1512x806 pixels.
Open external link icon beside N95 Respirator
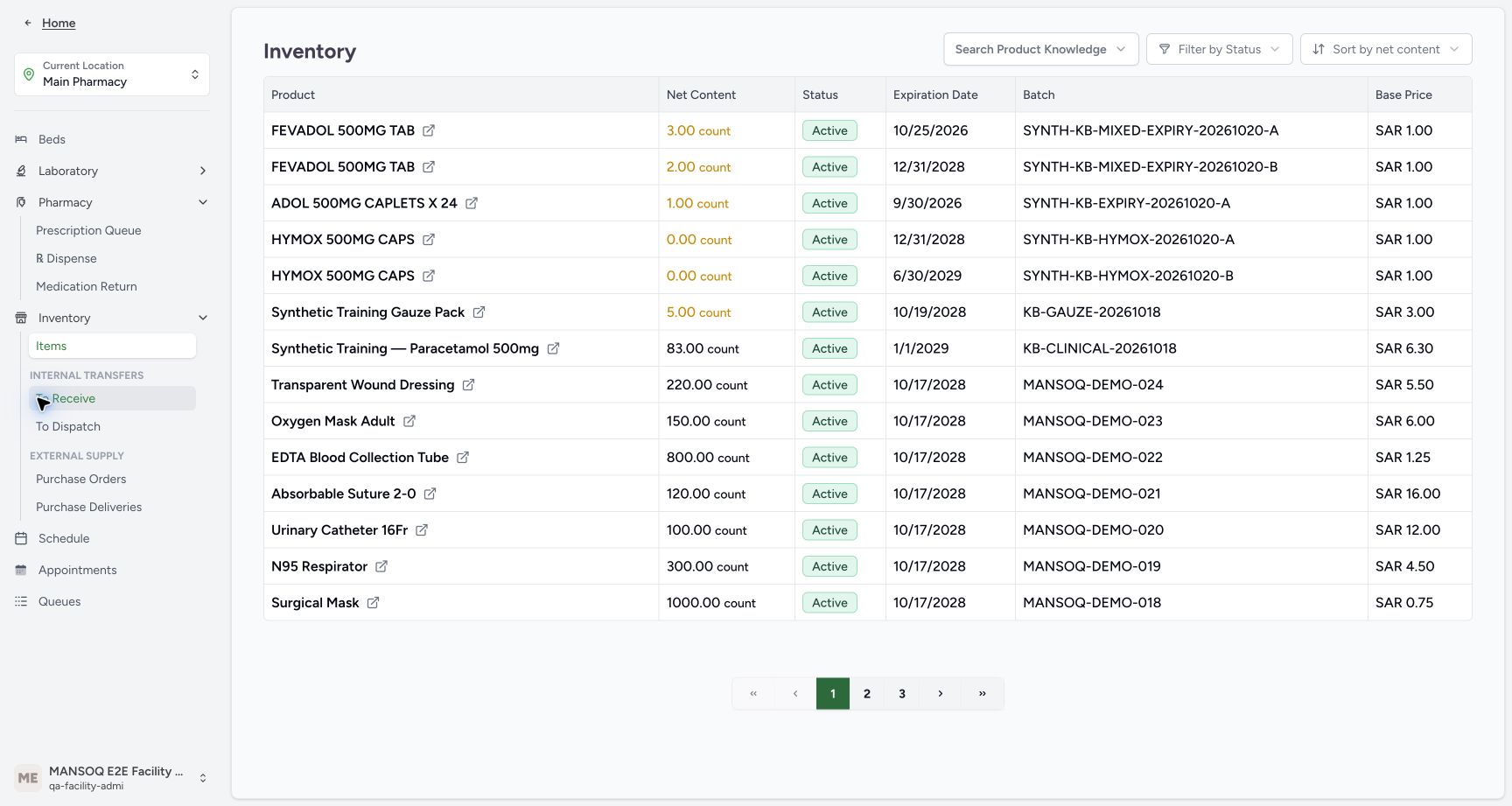point(381,566)
